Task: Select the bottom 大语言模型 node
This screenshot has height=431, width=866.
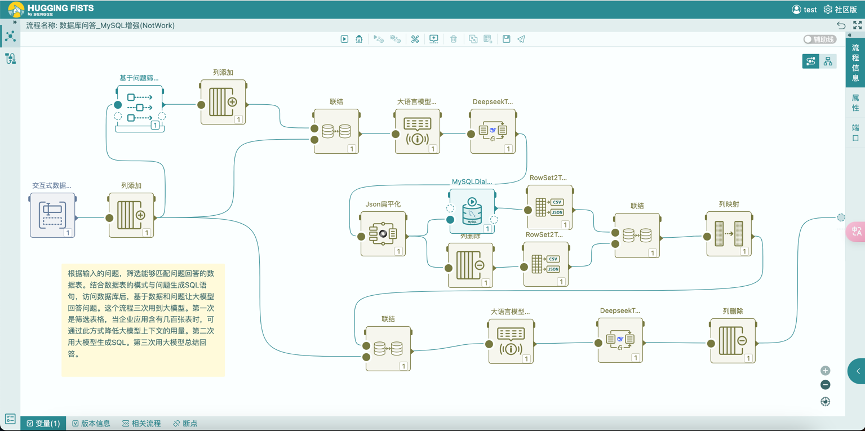Action: [x=511, y=340]
